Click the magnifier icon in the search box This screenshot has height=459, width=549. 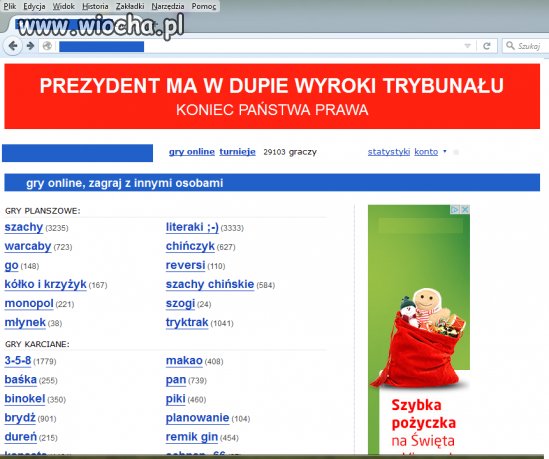510,46
